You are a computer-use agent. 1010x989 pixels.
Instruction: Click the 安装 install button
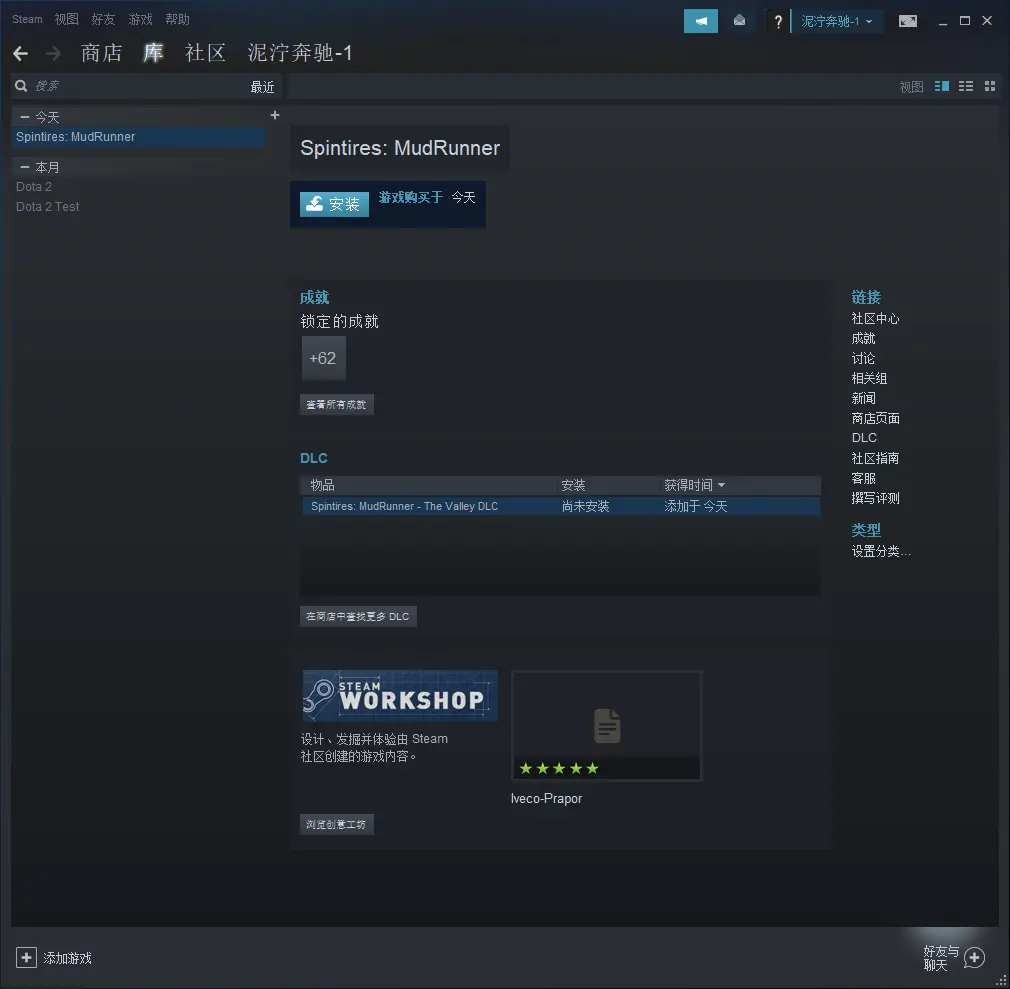point(334,204)
